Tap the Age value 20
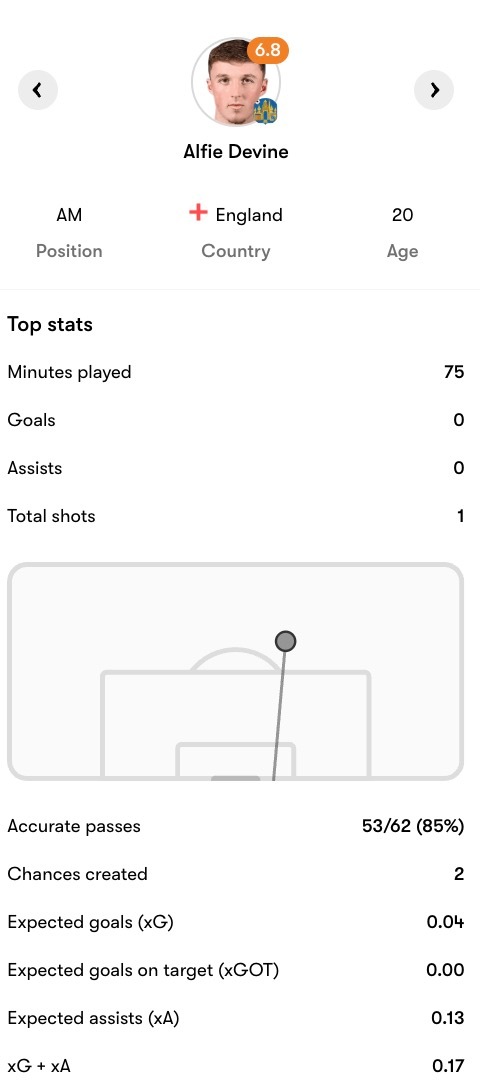Image resolution: width=480 pixels, height=1088 pixels. [x=402, y=215]
